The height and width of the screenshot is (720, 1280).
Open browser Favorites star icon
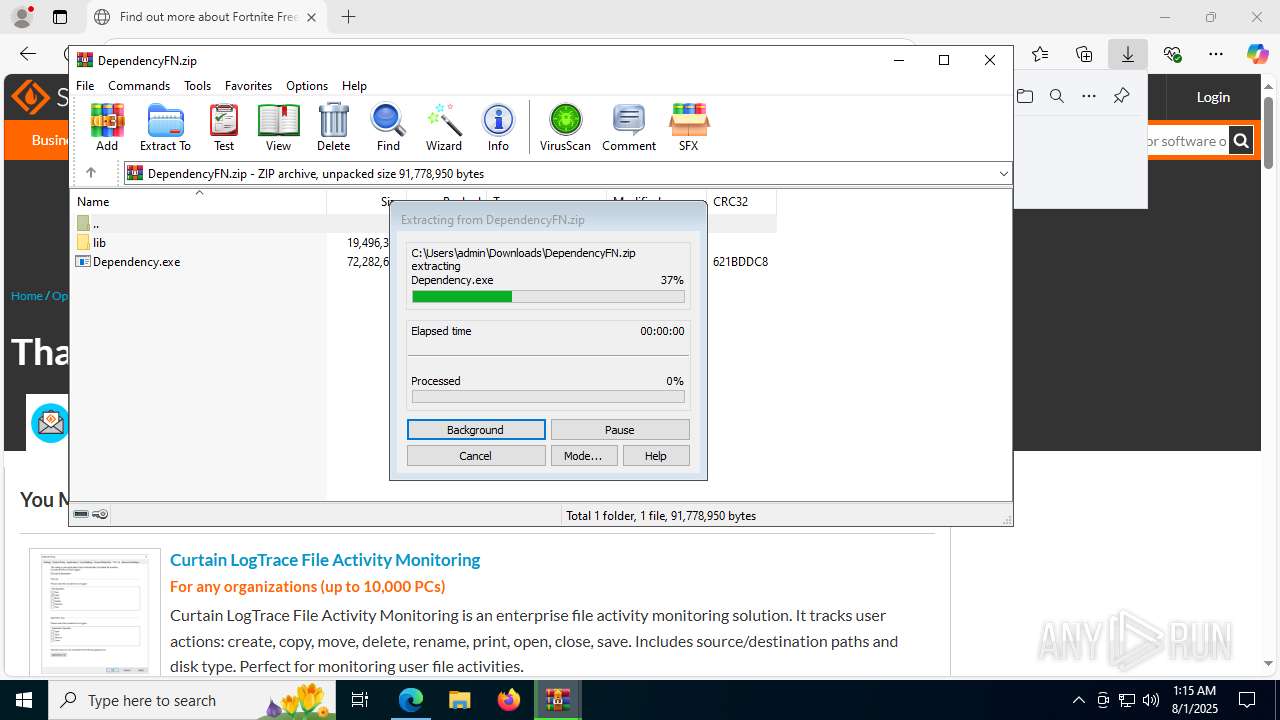click(x=1040, y=54)
